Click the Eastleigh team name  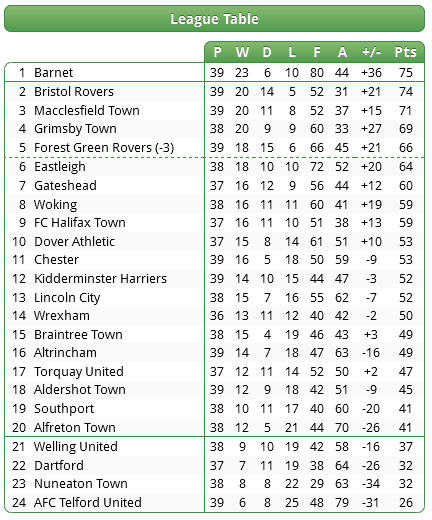pyautogui.click(x=60, y=167)
